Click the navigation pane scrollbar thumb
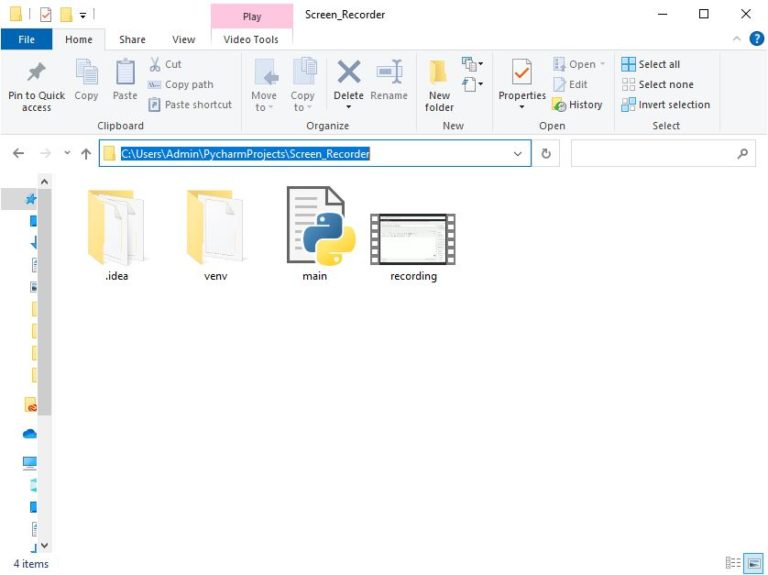Screen dimensions: 768x575 click(x=44, y=302)
